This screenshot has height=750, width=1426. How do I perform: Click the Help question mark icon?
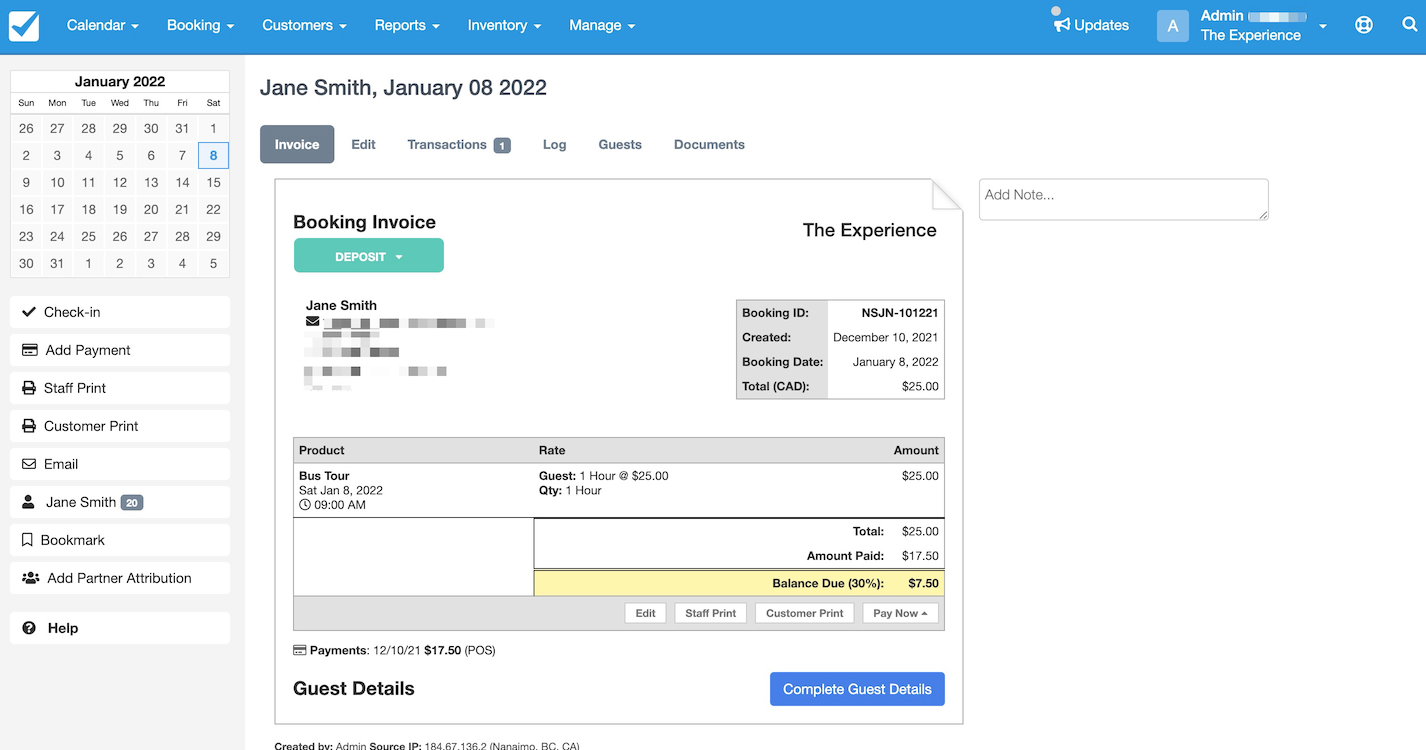(x=29, y=628)
